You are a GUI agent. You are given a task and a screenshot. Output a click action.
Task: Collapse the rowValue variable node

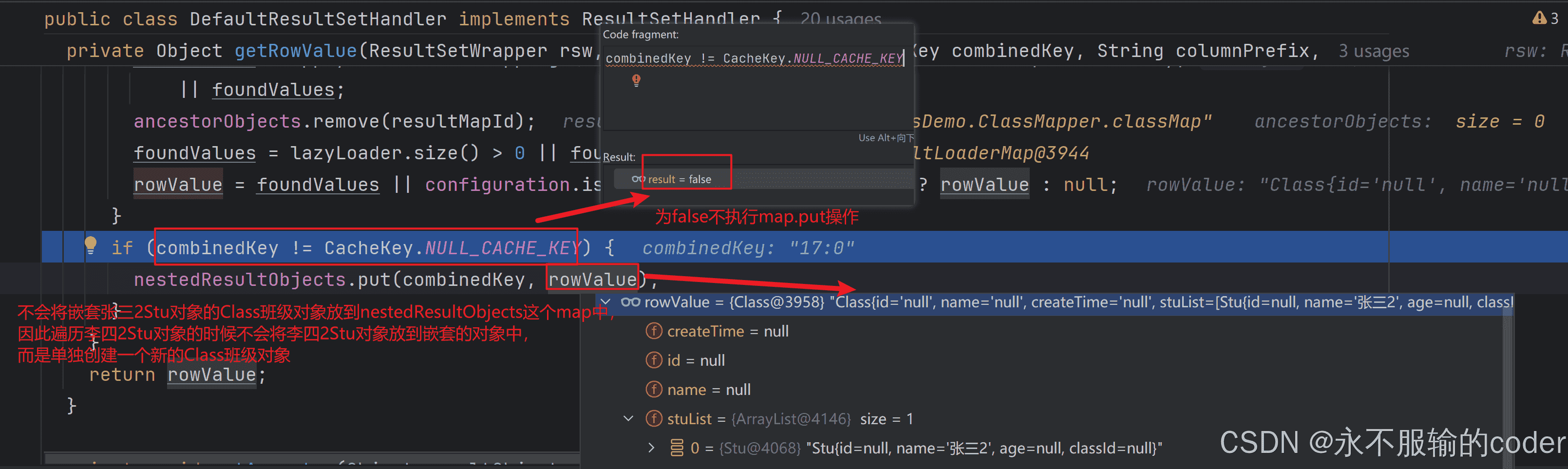605,302
